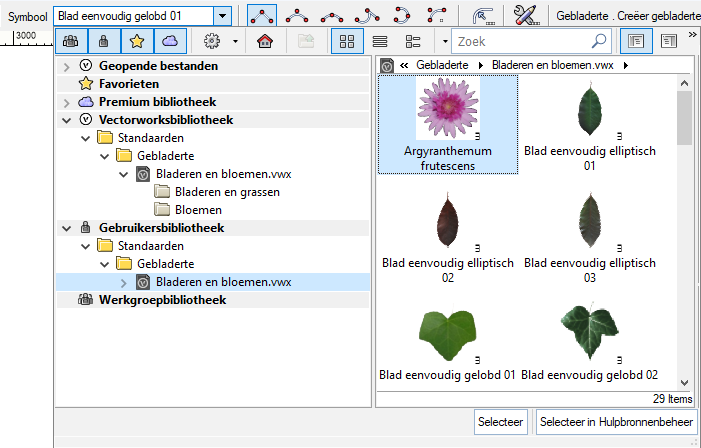Toggle the user libraries lock filter
The height and width of the screenshot is (448, 701).
[x=104, y=41]
